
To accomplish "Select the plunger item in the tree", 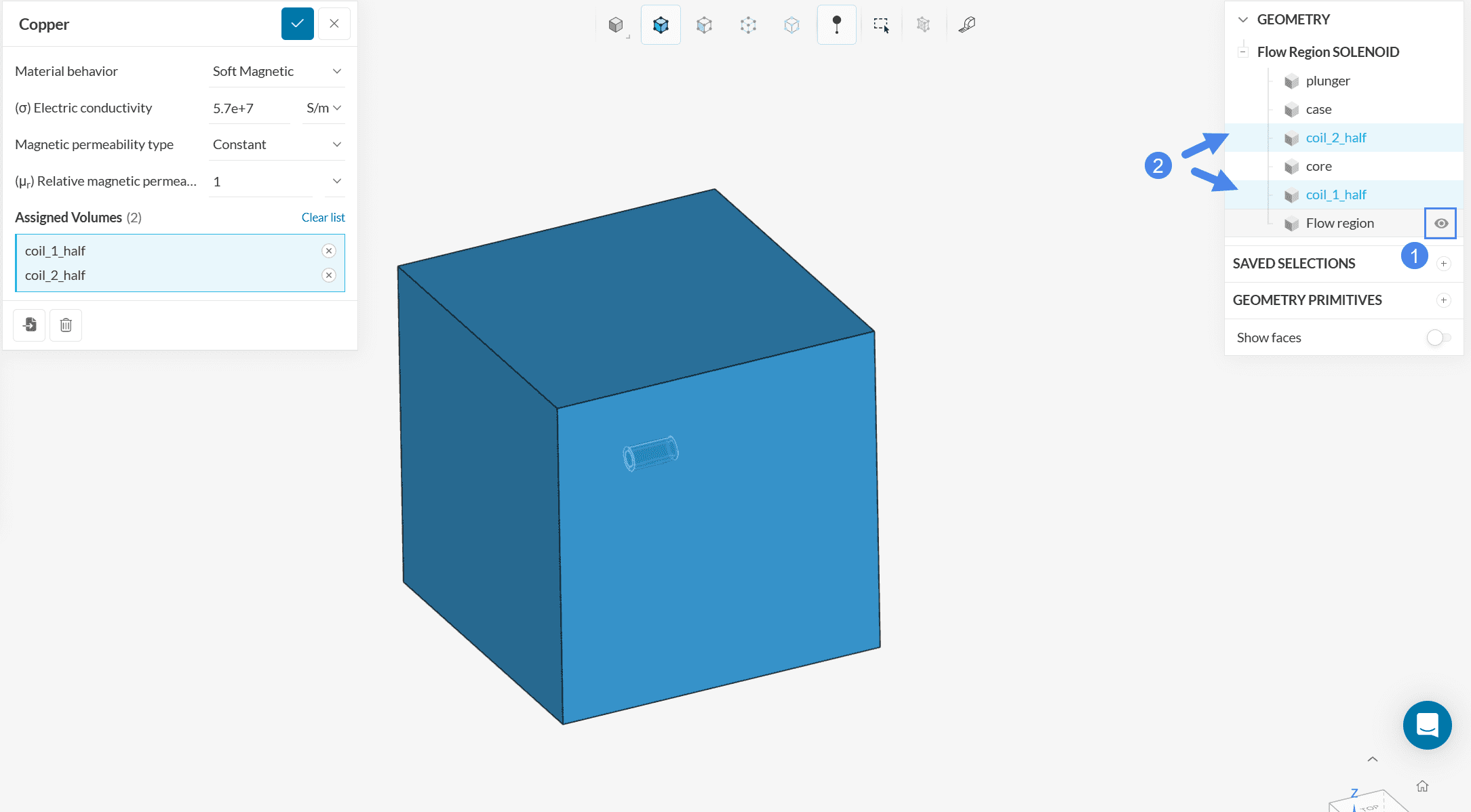I will coord(1327,81).
